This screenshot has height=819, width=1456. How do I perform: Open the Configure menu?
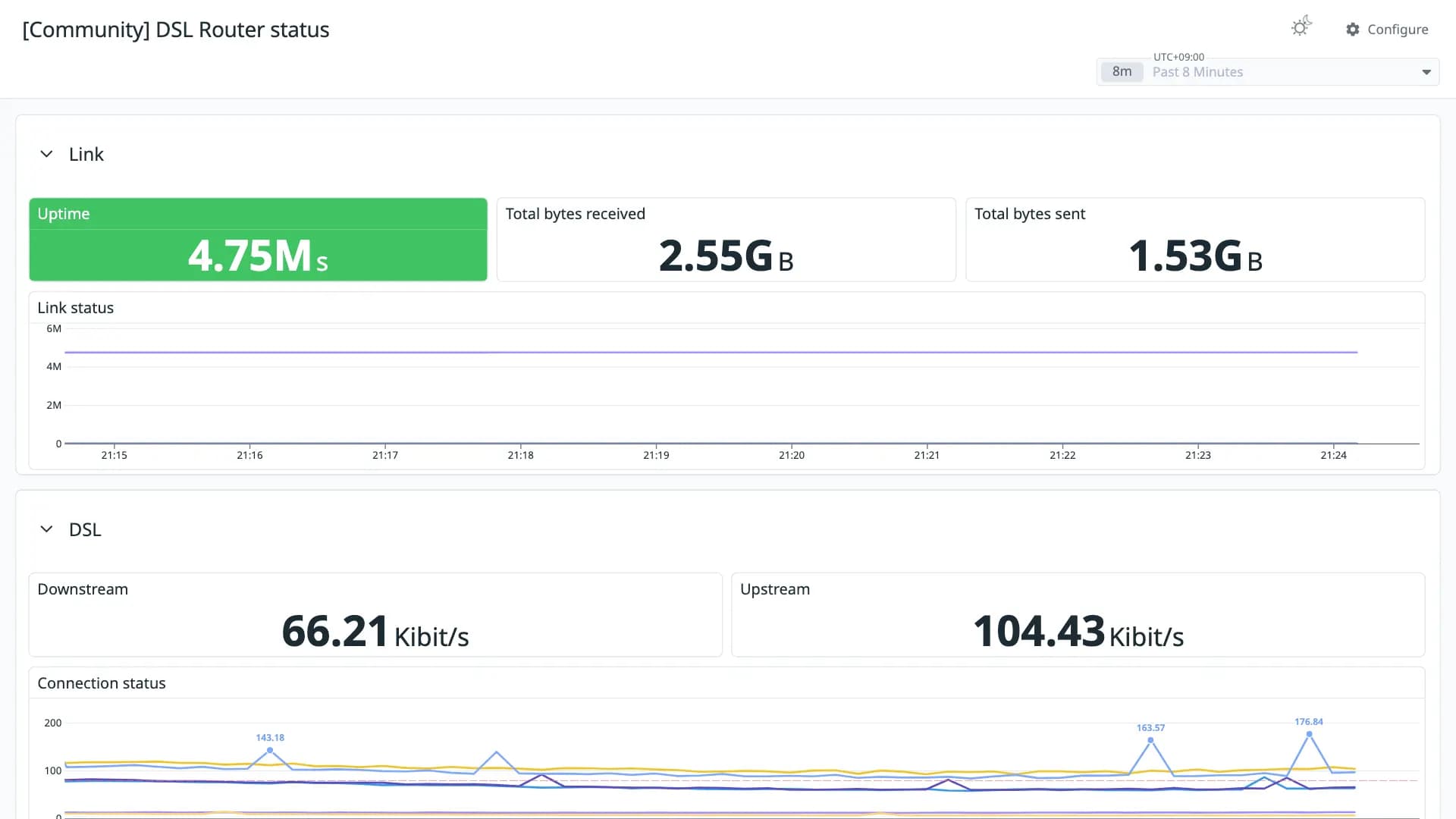(1387, 30)
